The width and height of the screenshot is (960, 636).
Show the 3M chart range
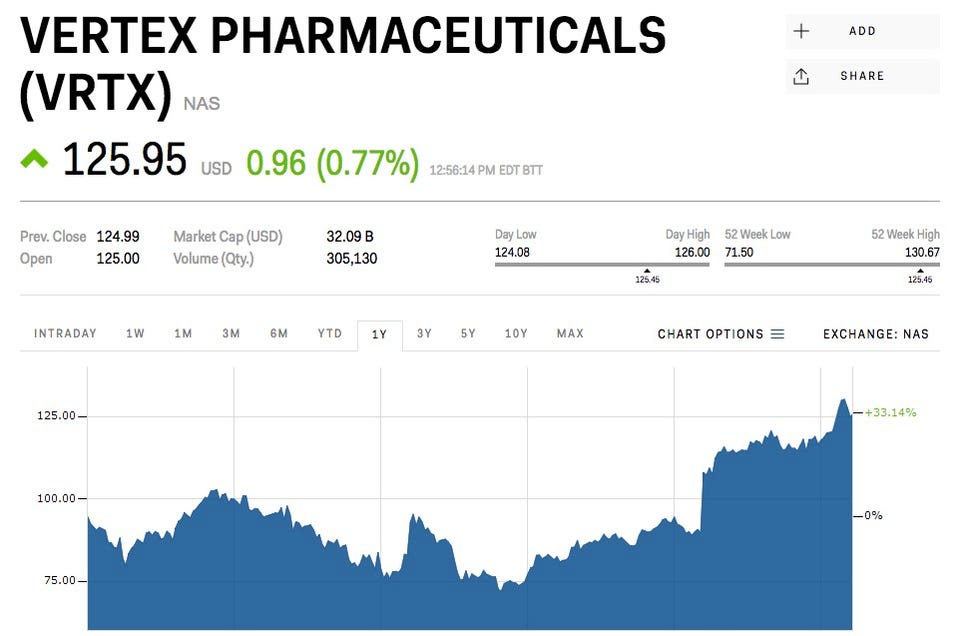[x=231, y=334]
